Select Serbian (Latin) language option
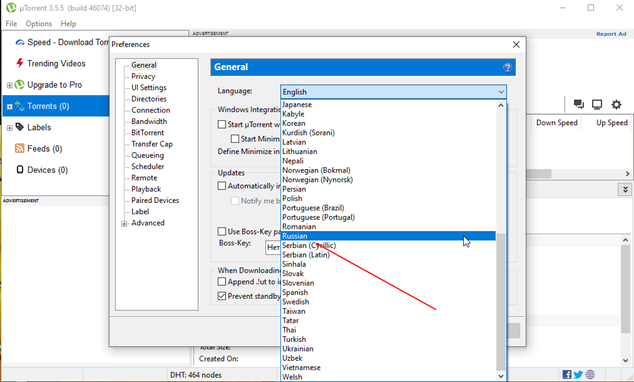634x382 pixels. coord(388,255)
